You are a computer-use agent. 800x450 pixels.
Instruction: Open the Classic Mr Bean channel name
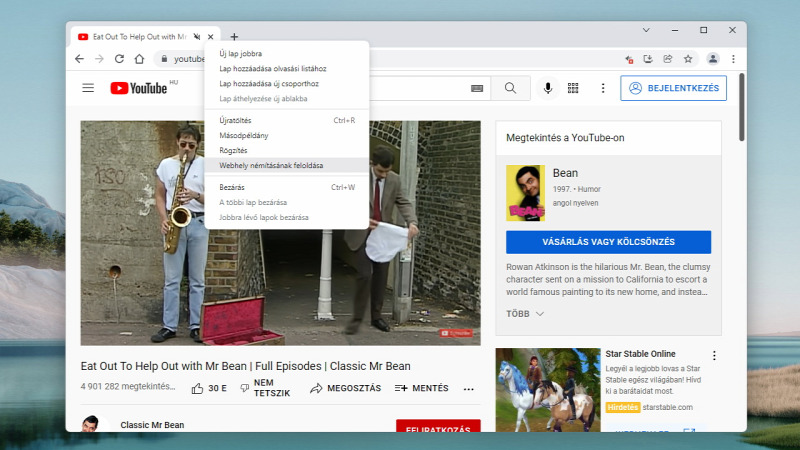pos(152,425)
